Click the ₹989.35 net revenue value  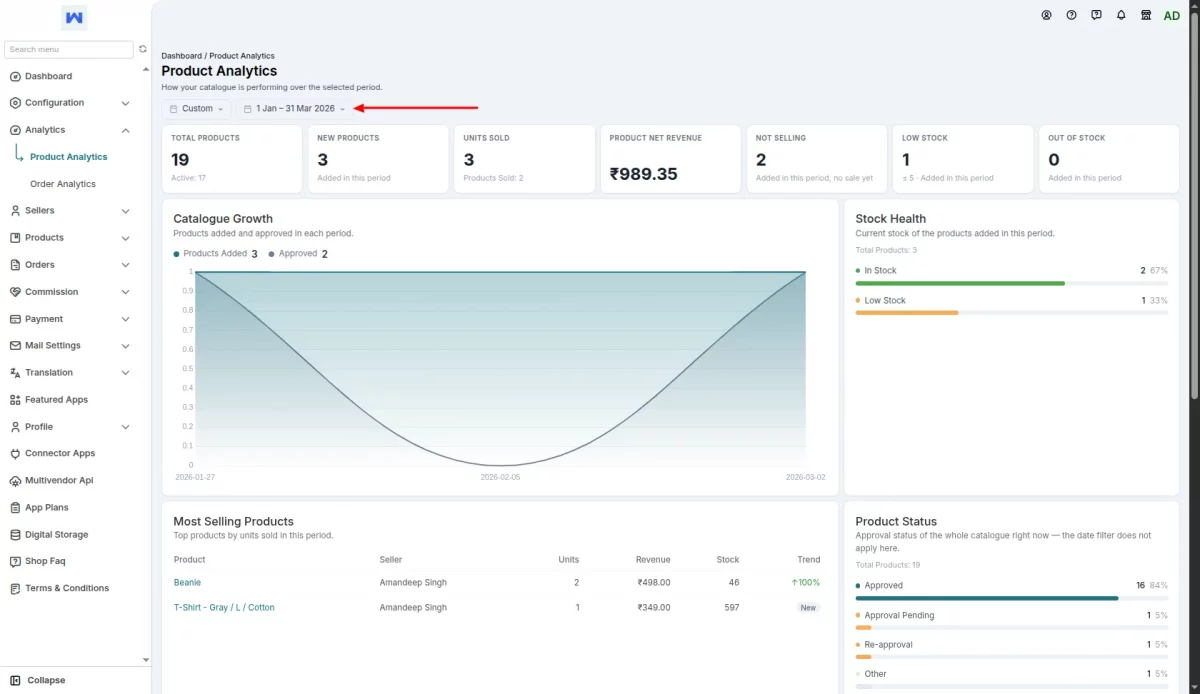[x=644, y=174]
